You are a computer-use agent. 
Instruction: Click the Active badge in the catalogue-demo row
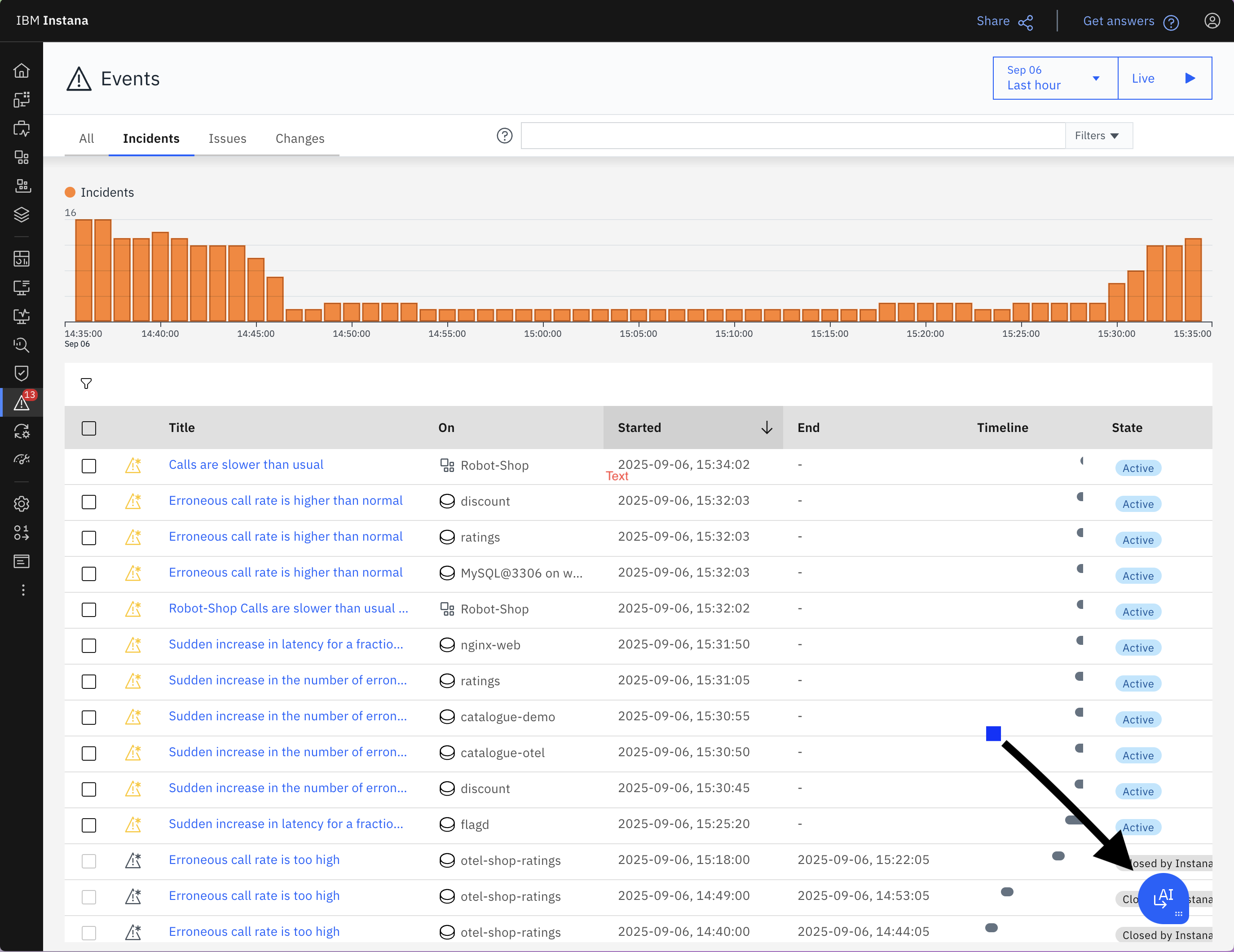(1138, 720)
